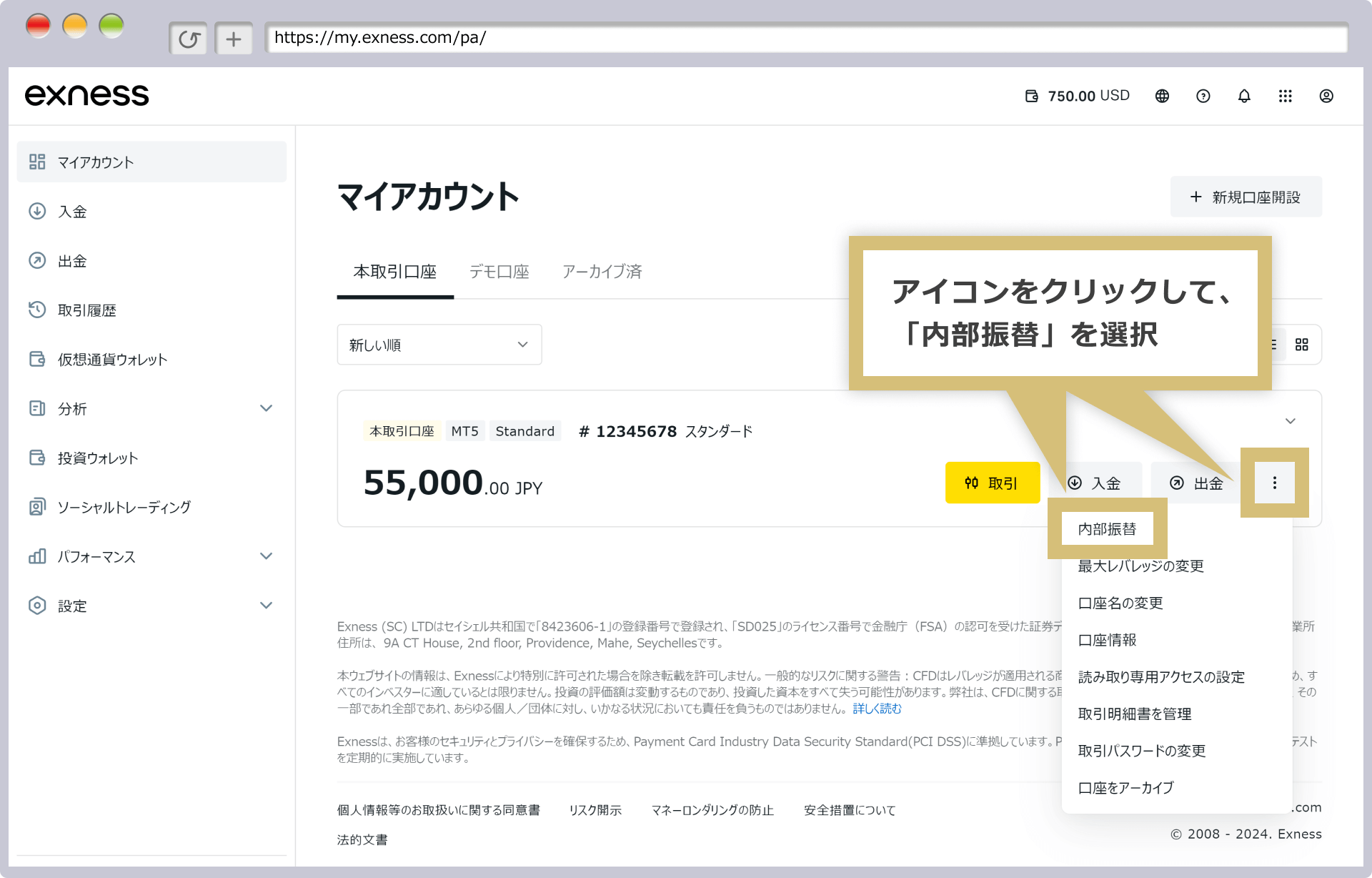Open the user profile icon
Viewport: 1372px width, 878px height.
pyautogui.click(x=1326, y=96)
